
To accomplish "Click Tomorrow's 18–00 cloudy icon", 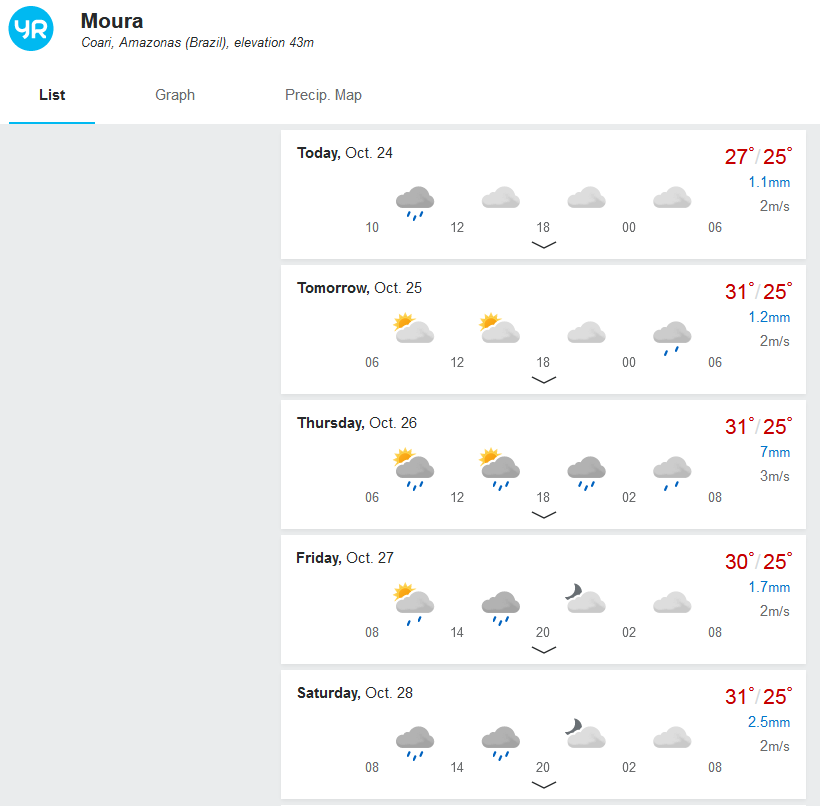I will tap(586, 332).
